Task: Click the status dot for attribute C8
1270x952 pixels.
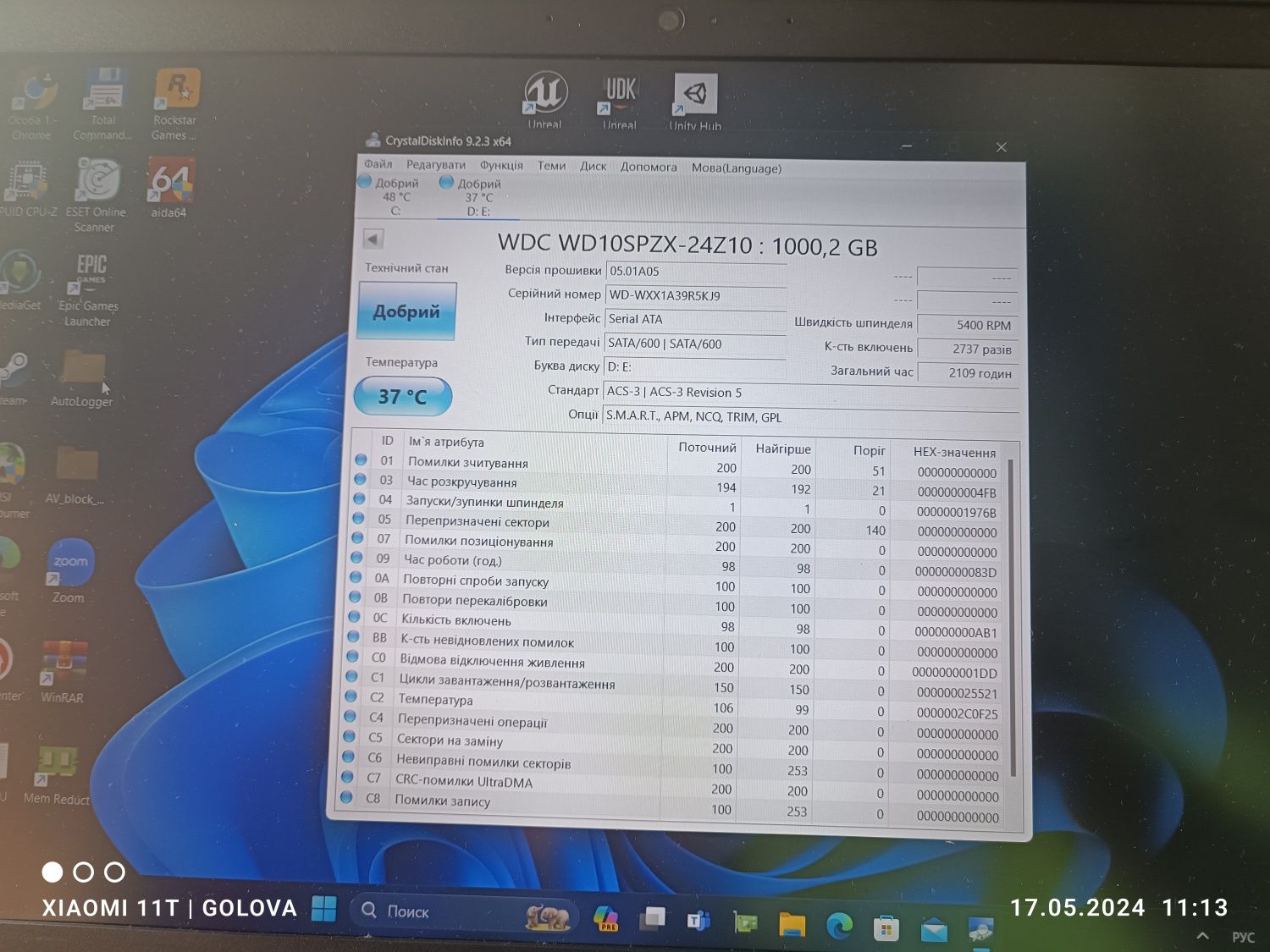Action: click(x=346, y=797)
